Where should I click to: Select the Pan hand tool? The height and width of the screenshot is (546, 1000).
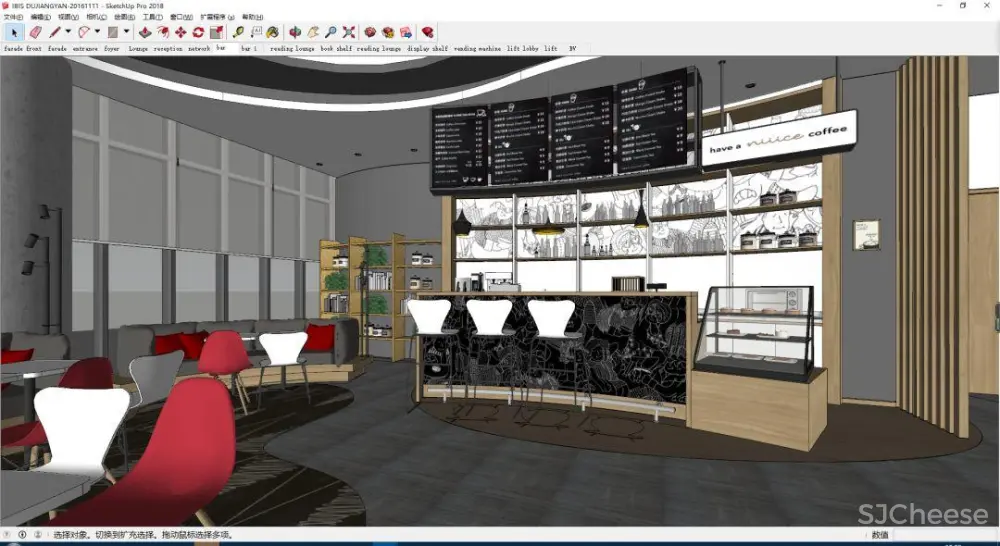(312, 32)
